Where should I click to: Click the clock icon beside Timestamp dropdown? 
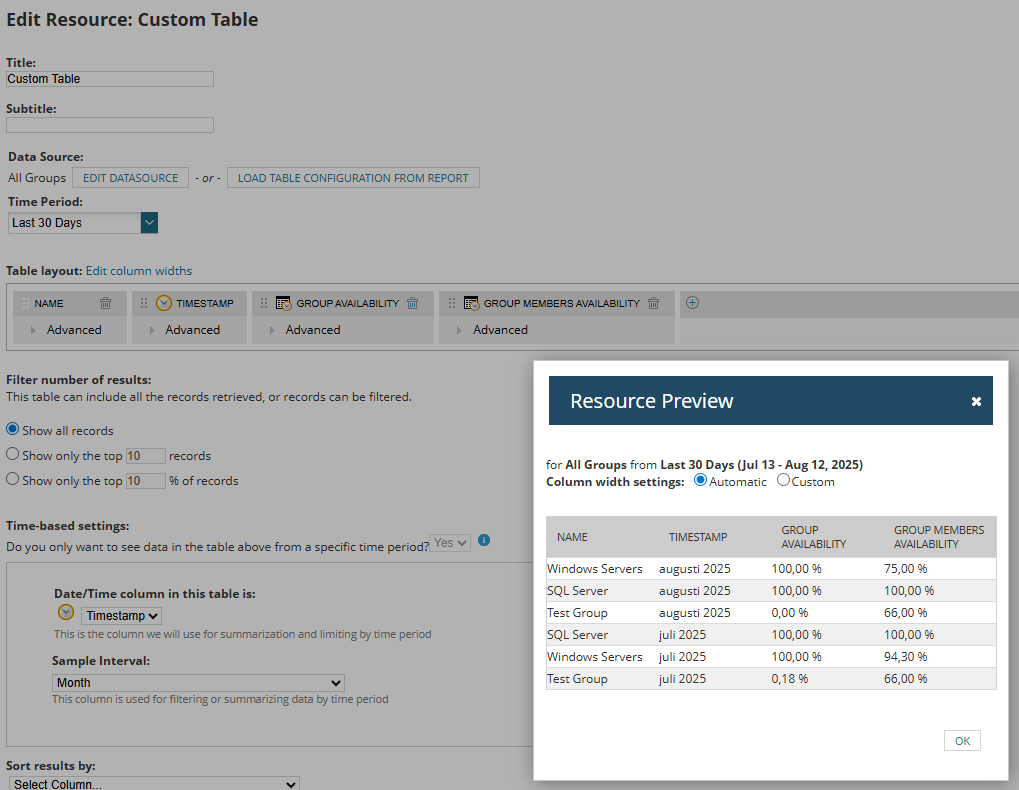[66, 612]
